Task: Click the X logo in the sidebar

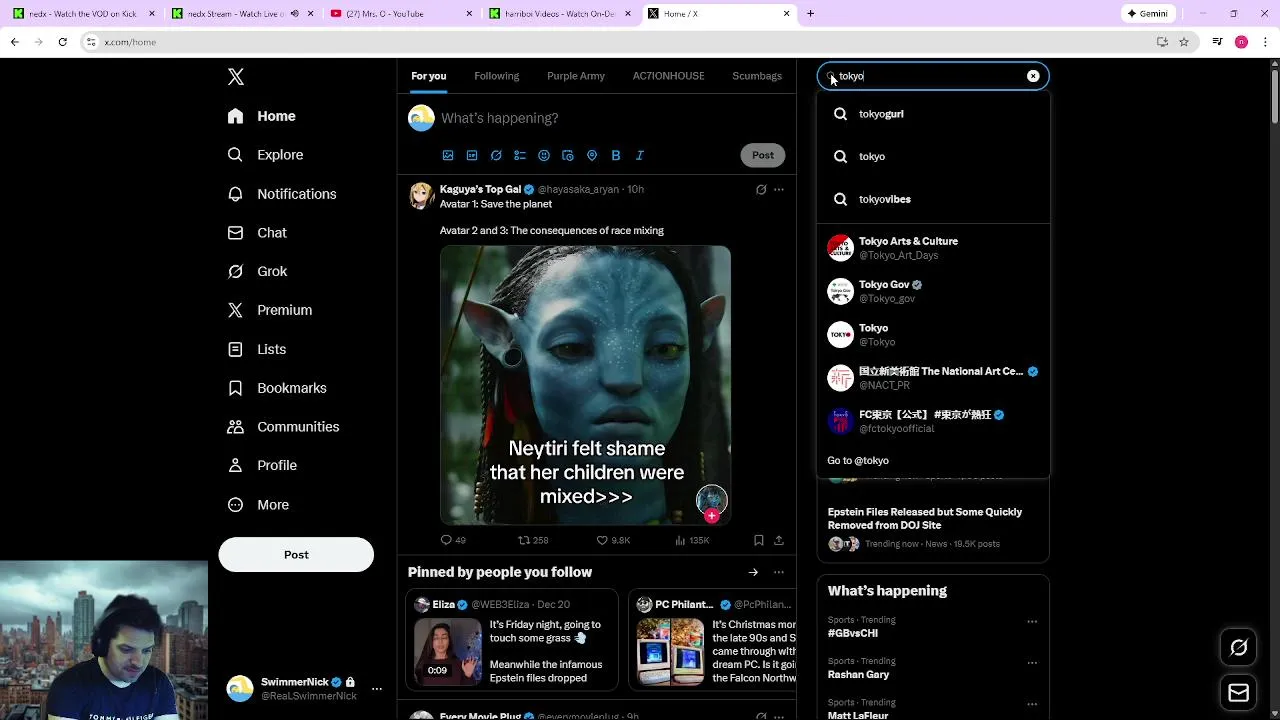Action: (236, 77)
